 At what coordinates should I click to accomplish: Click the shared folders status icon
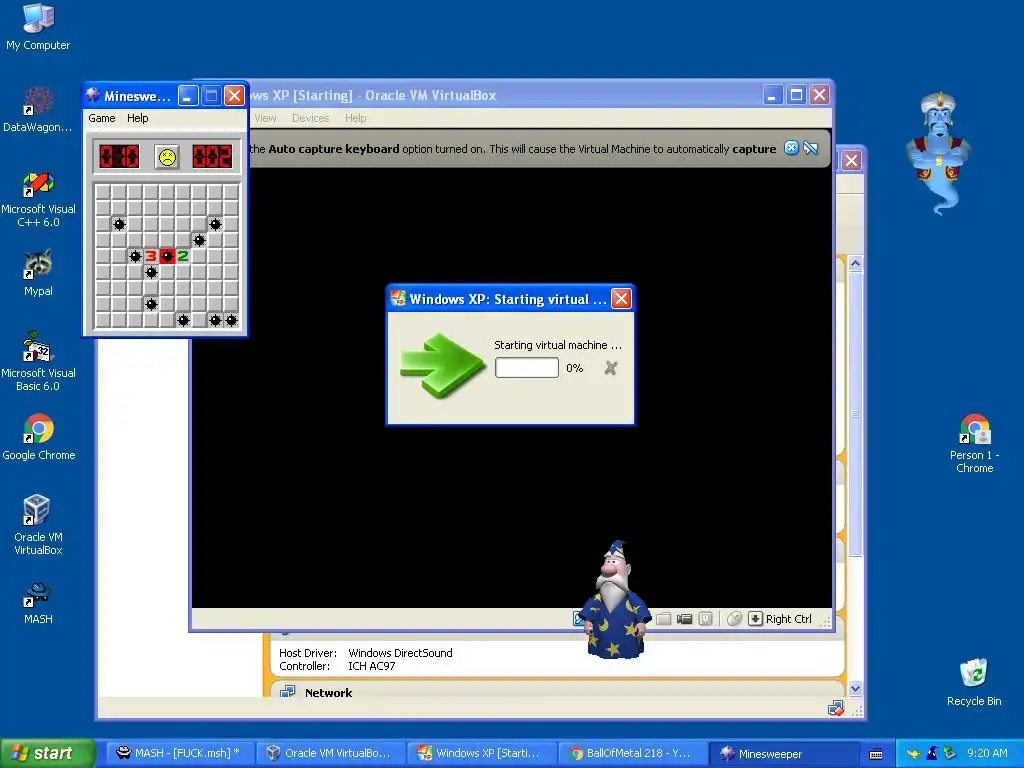pos(664,618)
